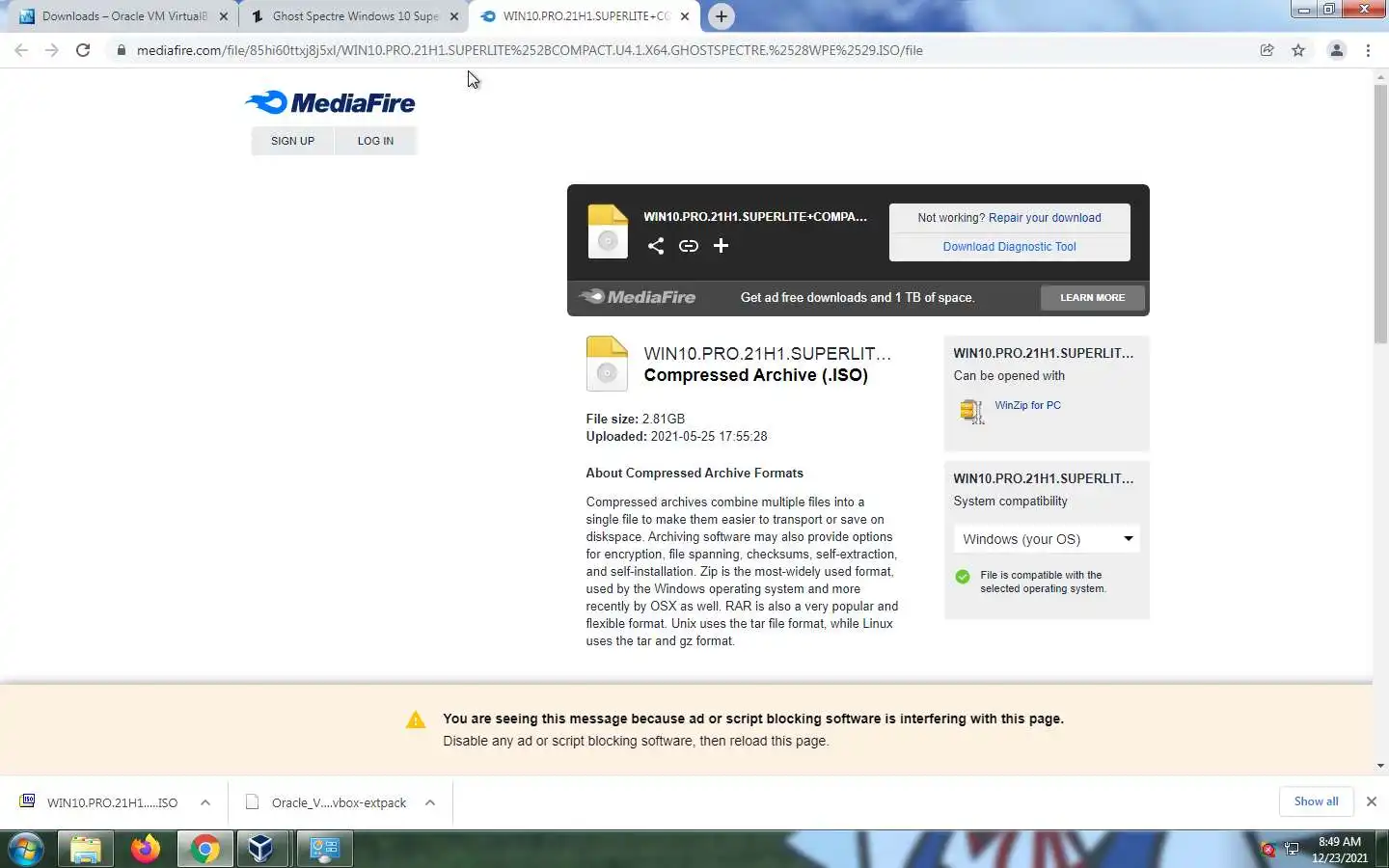This screenshot has width=1389, height=868.
Task: Click the ISO file icon in dark download box
Action: [x=608, y=231]
